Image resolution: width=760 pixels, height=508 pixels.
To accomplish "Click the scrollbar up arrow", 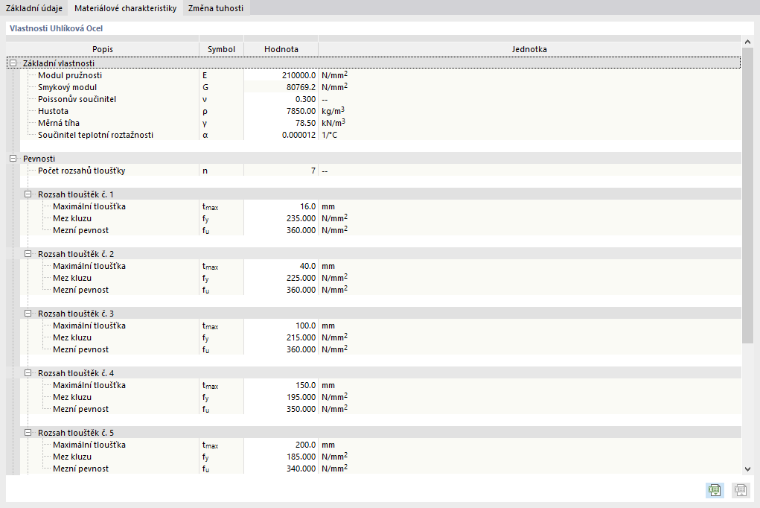I will [747, 42].
